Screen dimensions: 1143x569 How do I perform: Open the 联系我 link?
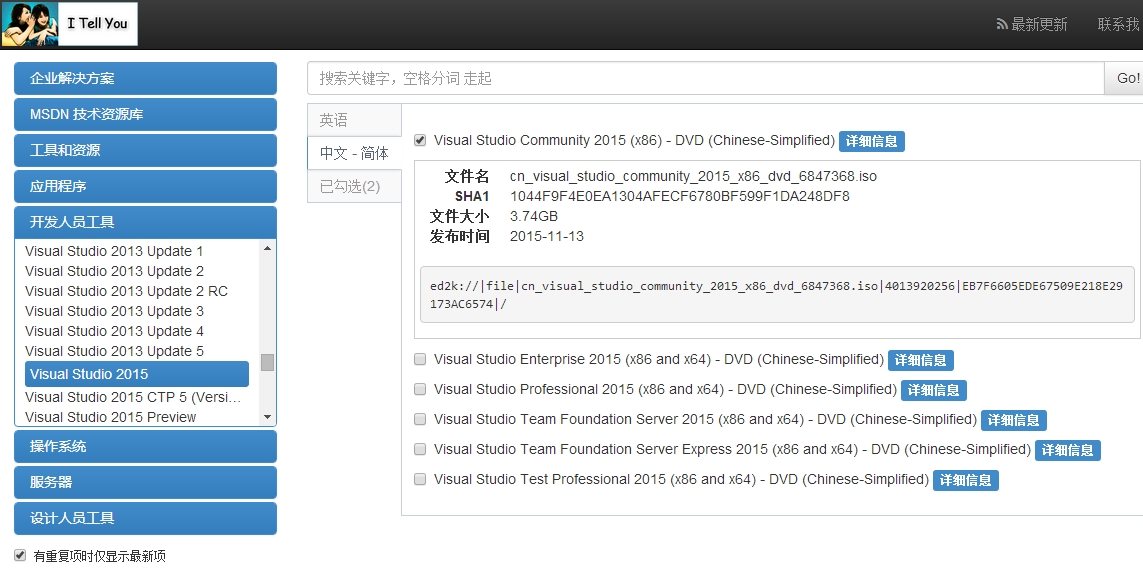tap(1118, 24)
